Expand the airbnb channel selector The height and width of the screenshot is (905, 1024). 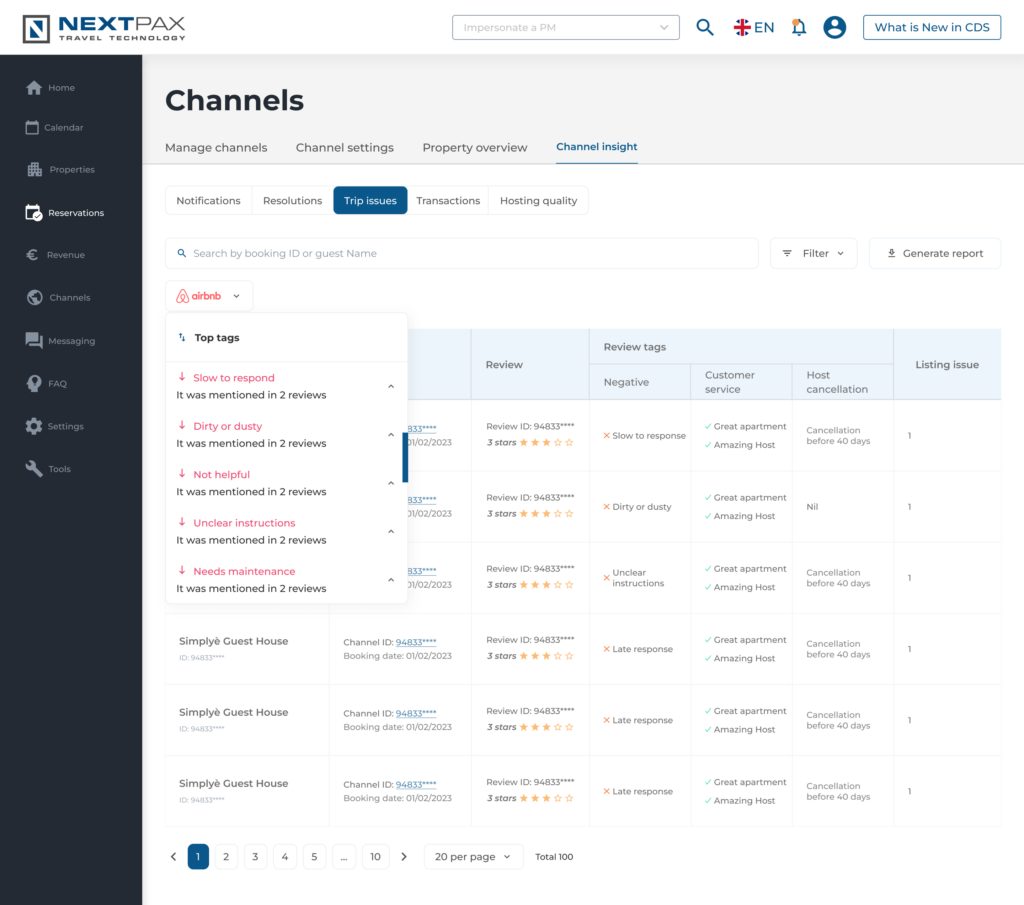[x=209, y=296]
